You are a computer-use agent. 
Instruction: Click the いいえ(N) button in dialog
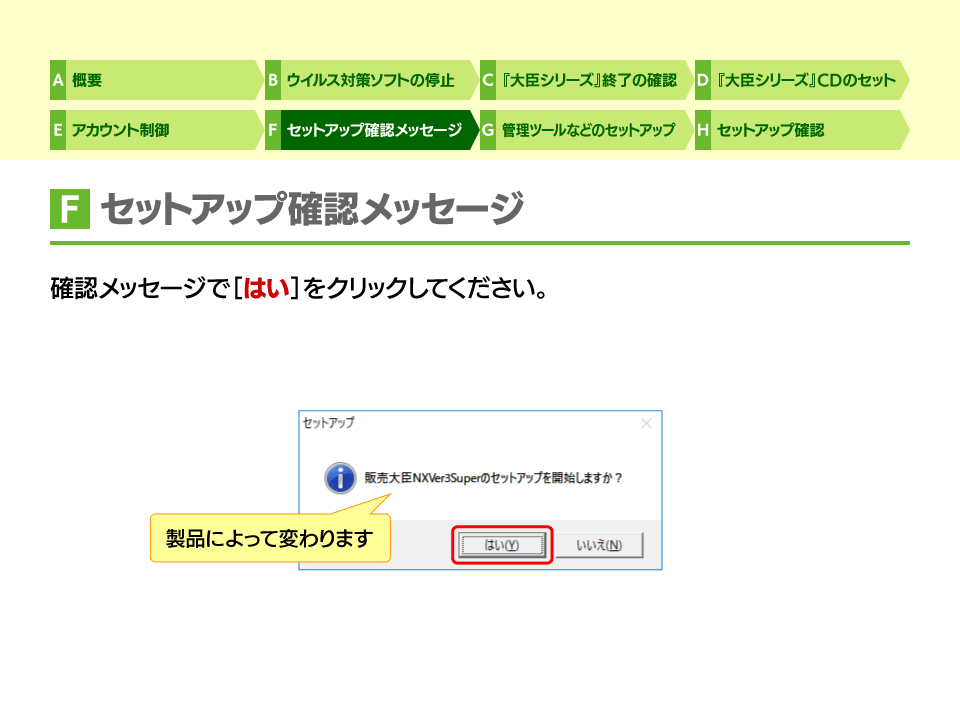tap(599, 545)
